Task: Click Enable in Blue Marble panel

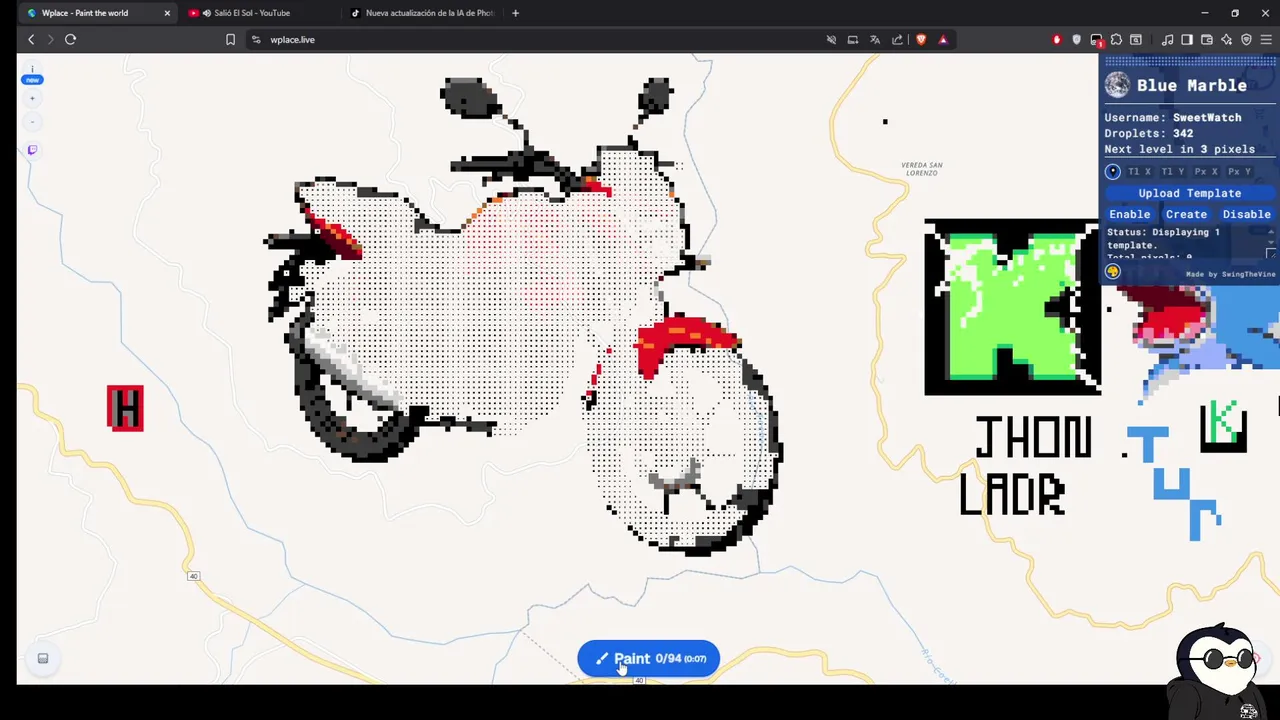Action: (1129, 214)
